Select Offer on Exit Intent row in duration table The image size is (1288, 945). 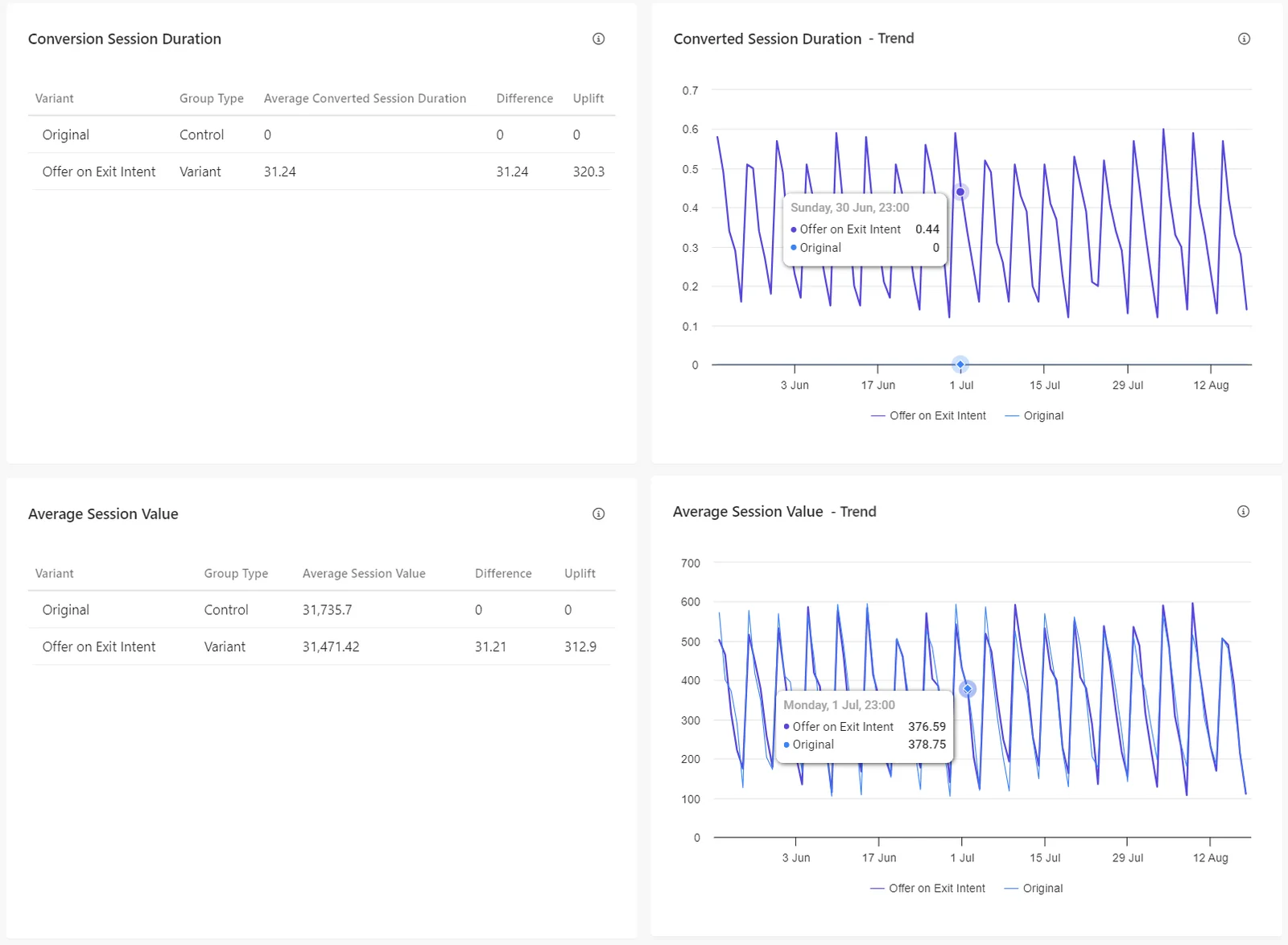322,171
